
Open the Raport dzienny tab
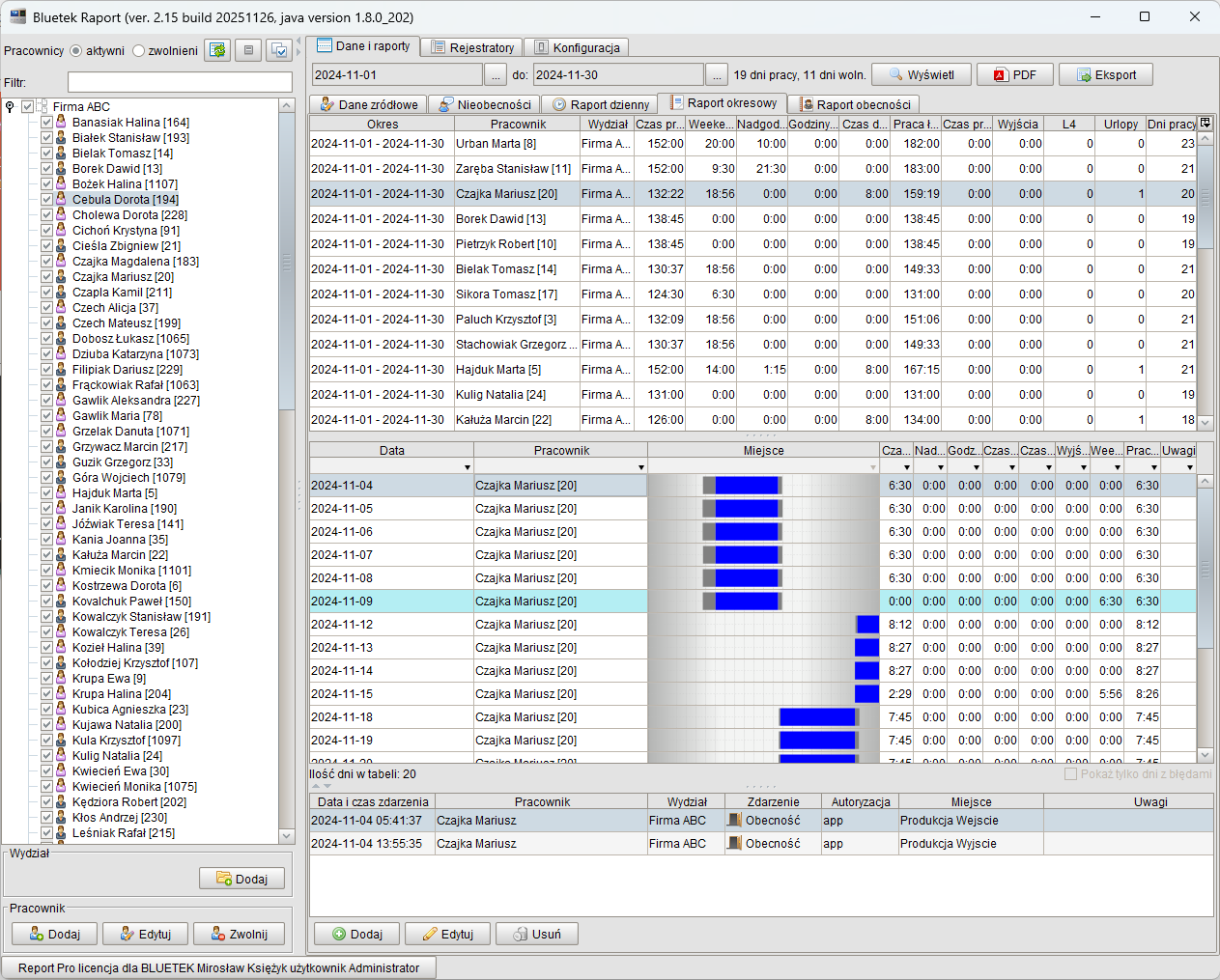click(600, 104)
